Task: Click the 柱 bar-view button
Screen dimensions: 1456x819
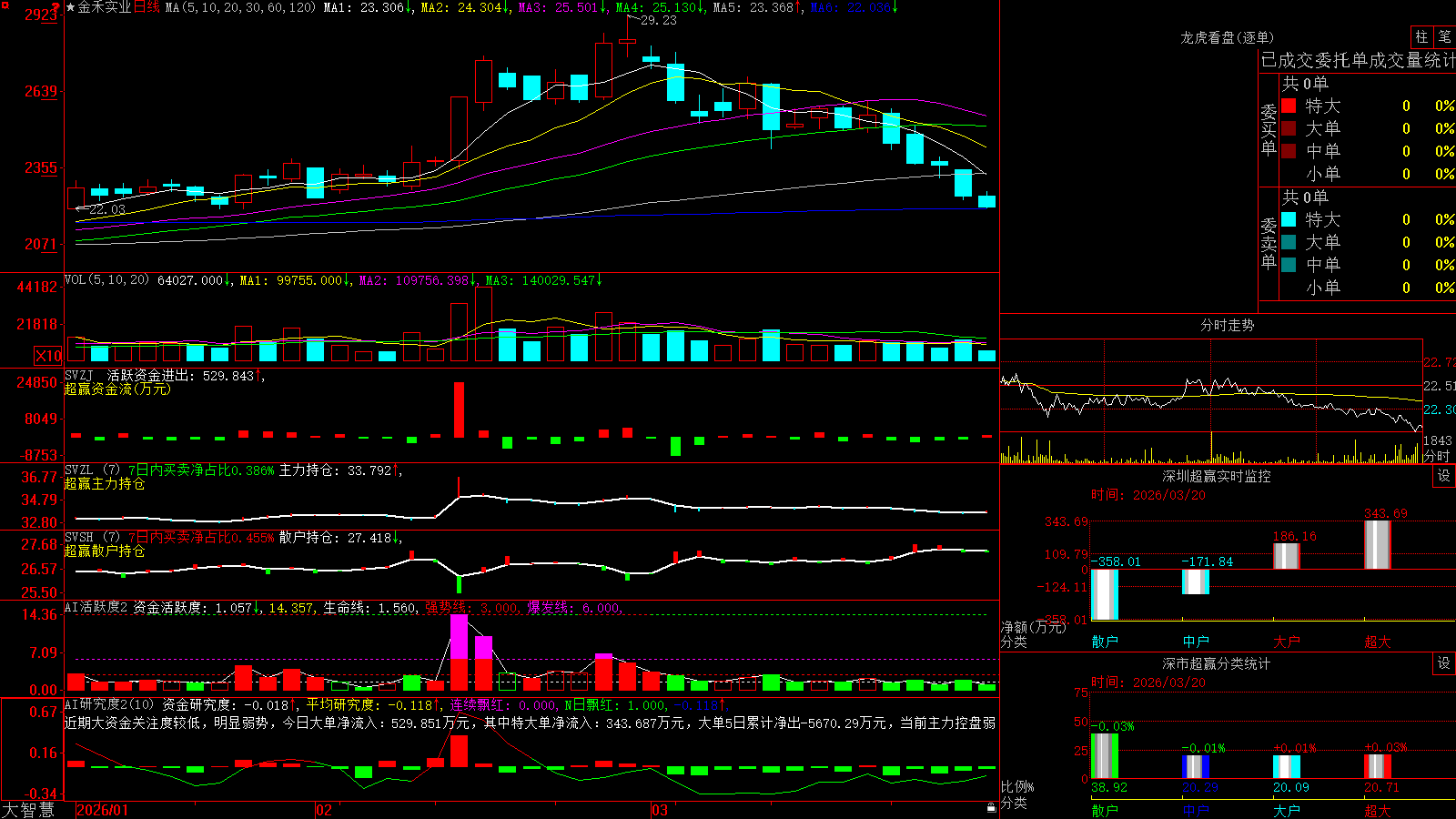Action: [1421, 37]
